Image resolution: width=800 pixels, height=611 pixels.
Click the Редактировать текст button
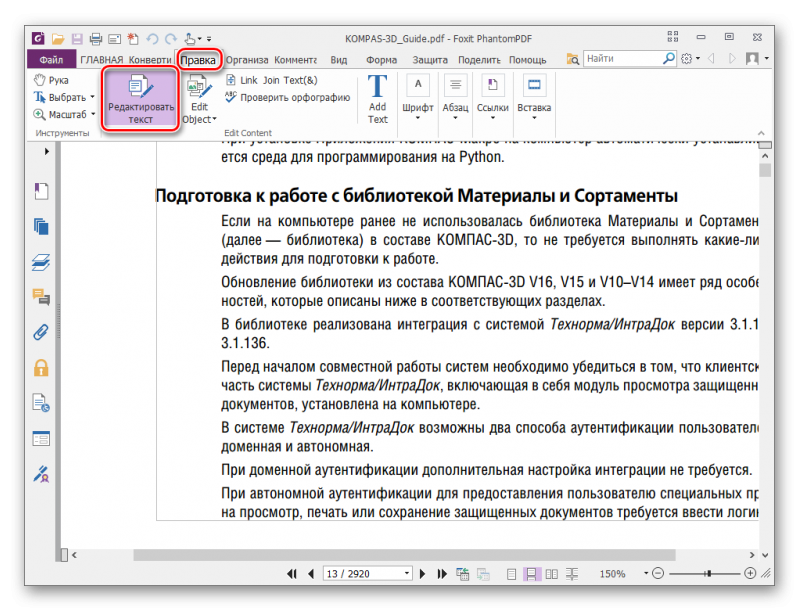(141, 100)
